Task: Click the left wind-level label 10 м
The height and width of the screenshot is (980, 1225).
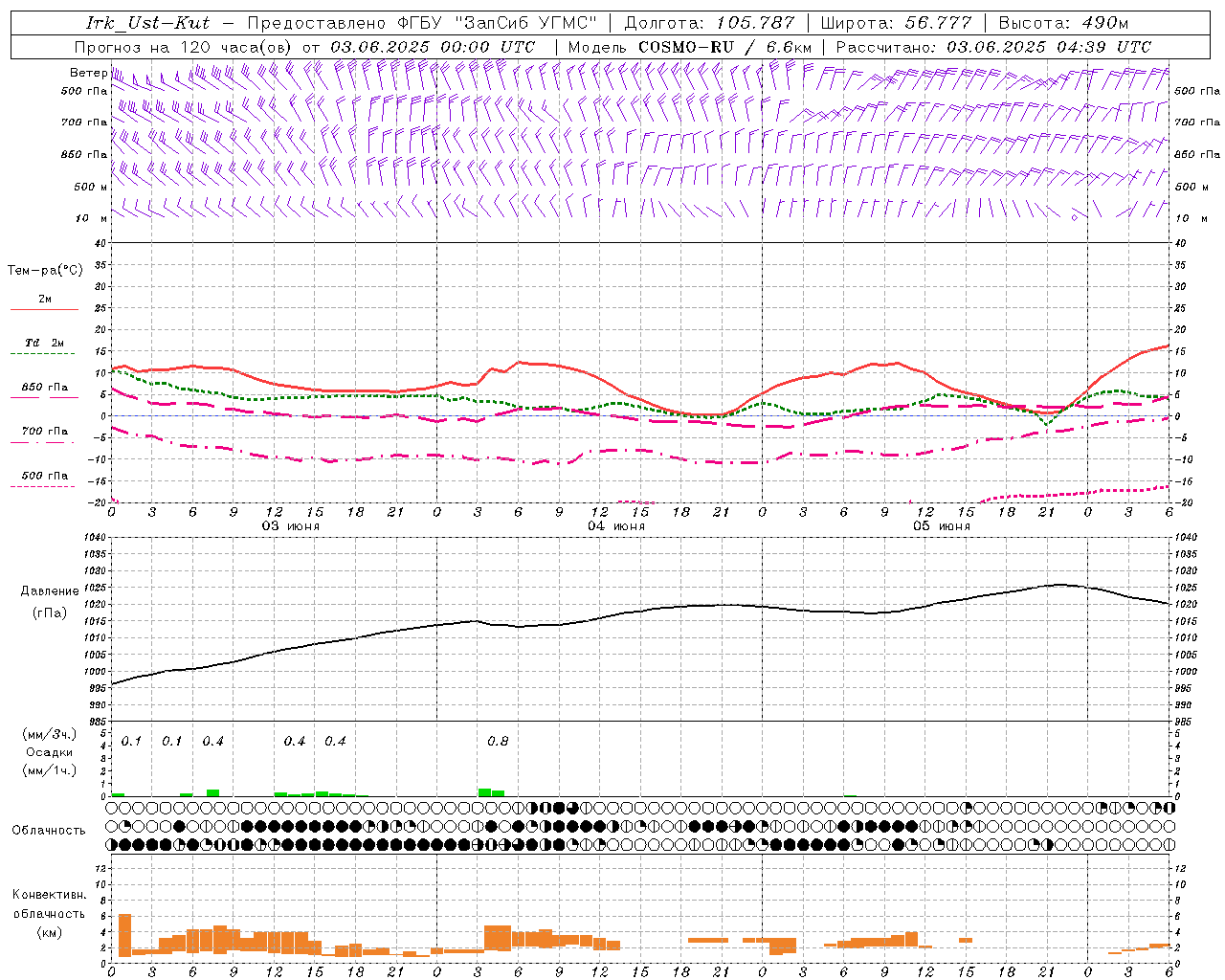Action: pos(91,218)
